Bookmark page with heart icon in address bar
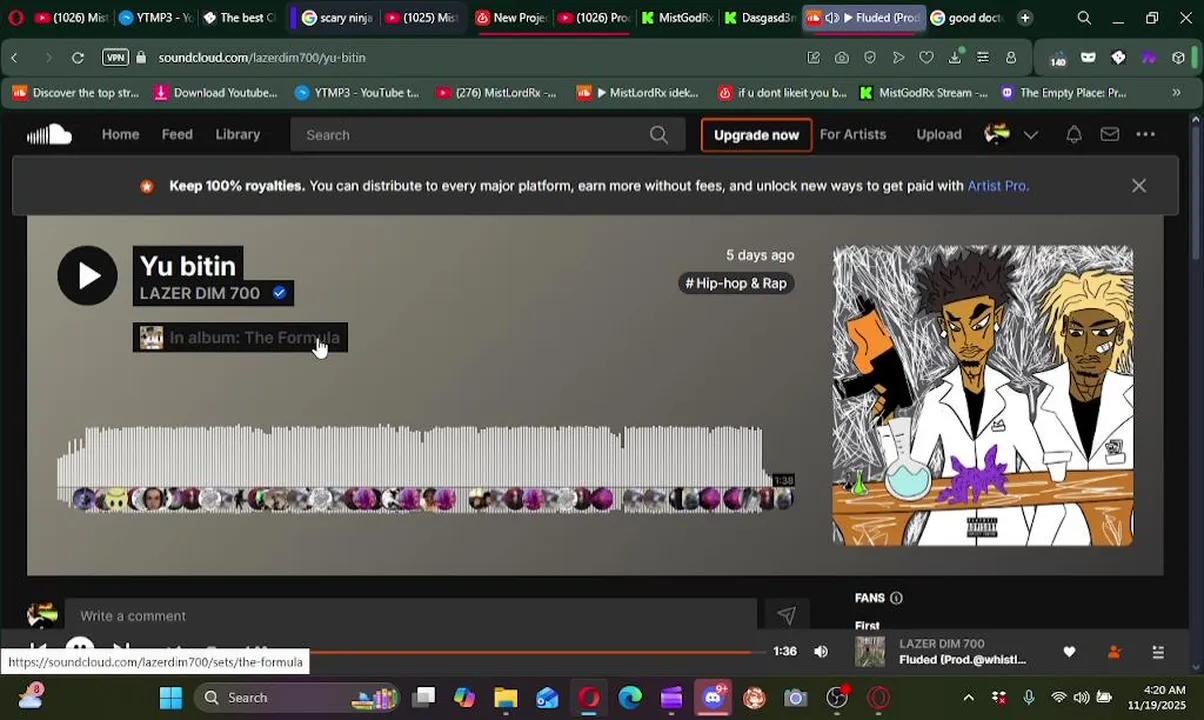 click(x=927, y=58)
